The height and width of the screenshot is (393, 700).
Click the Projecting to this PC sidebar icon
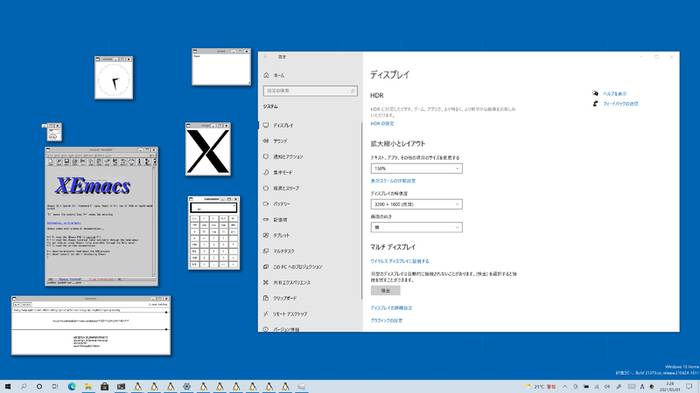[266, 267]
